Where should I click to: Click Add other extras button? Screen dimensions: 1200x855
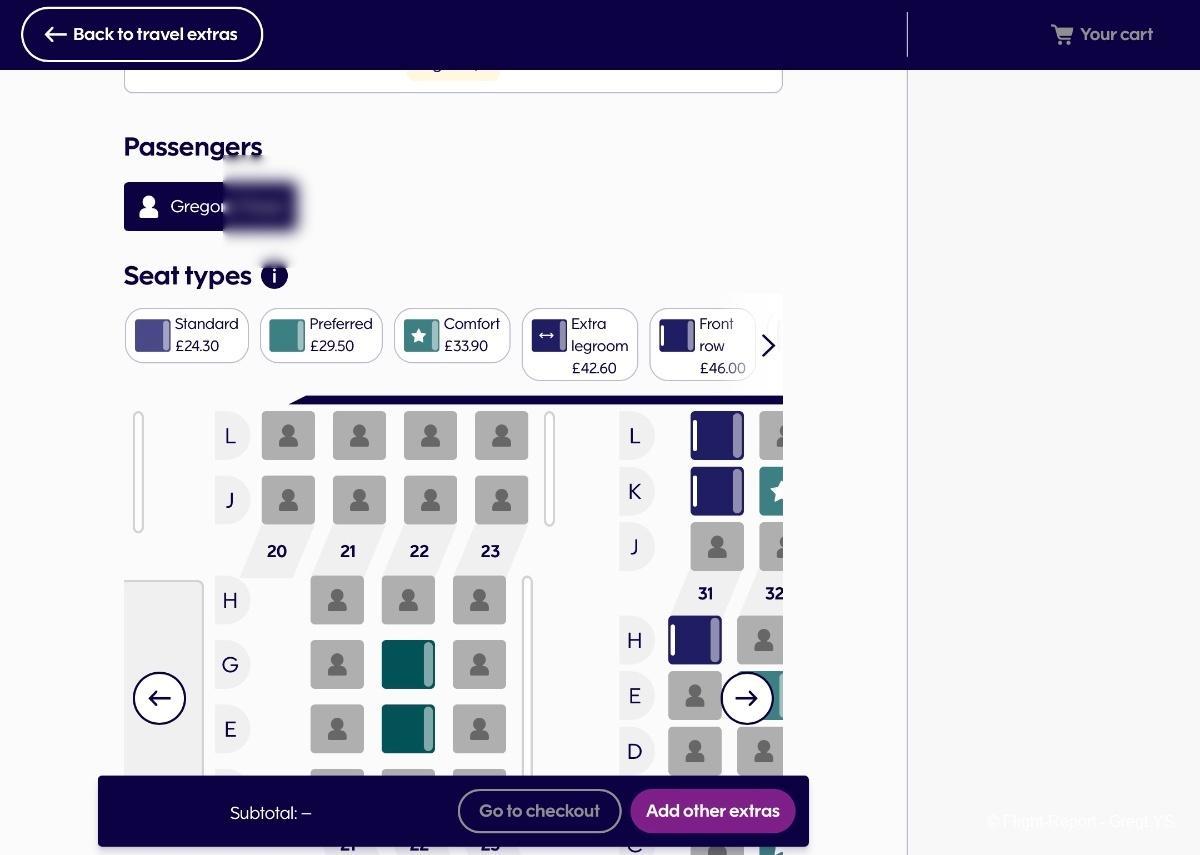[712, 811]
